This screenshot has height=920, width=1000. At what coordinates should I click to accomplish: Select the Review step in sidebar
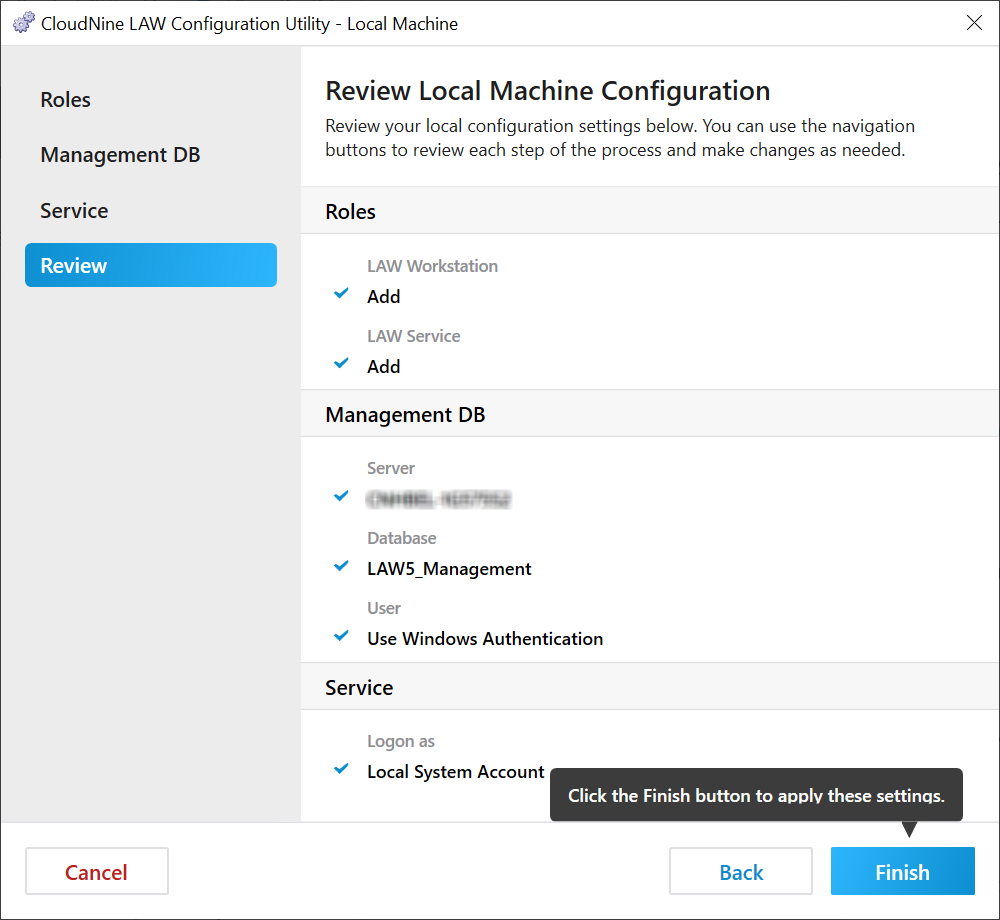(x=151, y=265)
